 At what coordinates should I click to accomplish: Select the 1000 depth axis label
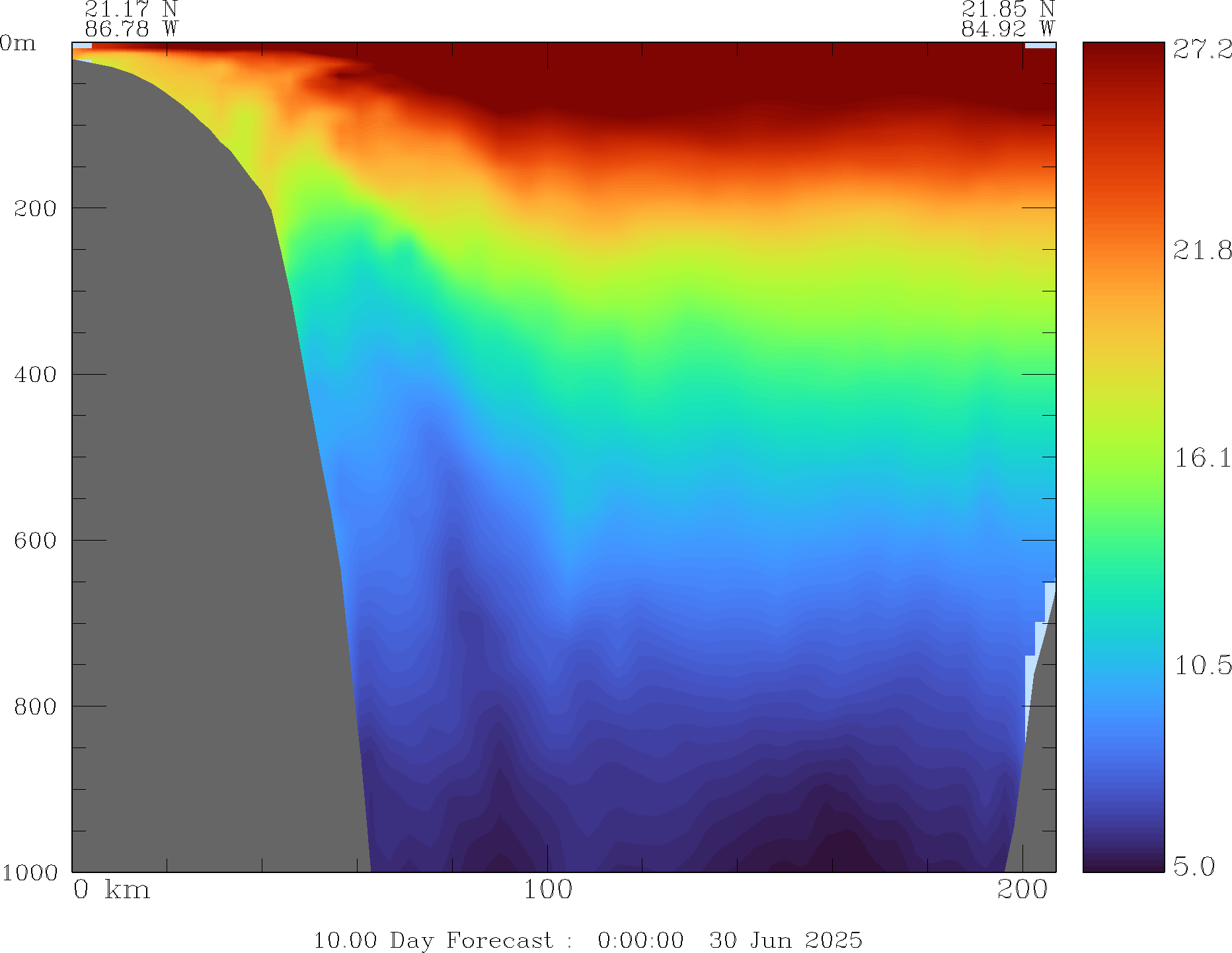(30, 872)
